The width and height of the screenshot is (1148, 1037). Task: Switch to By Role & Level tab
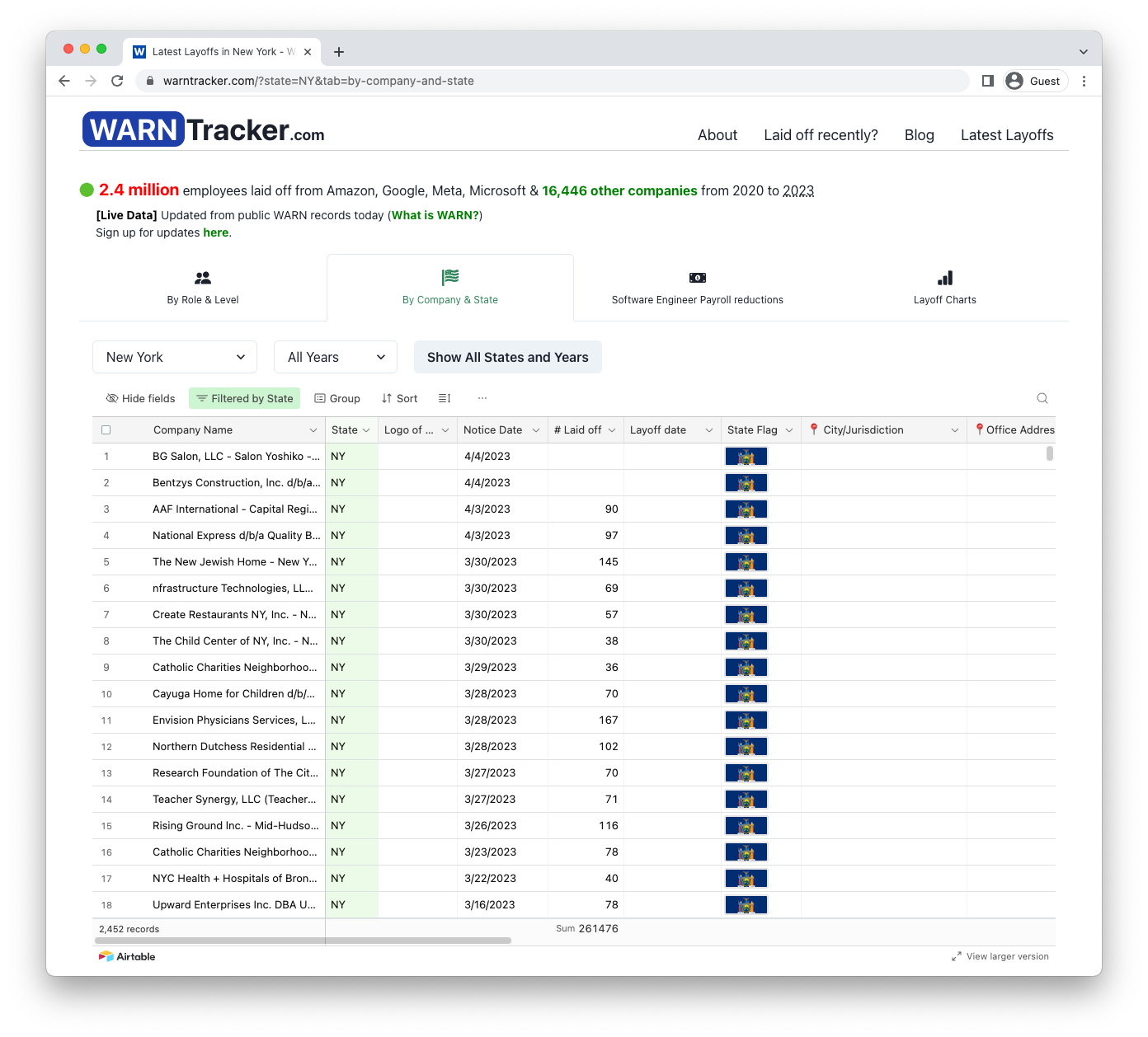(x=203, y=288)
